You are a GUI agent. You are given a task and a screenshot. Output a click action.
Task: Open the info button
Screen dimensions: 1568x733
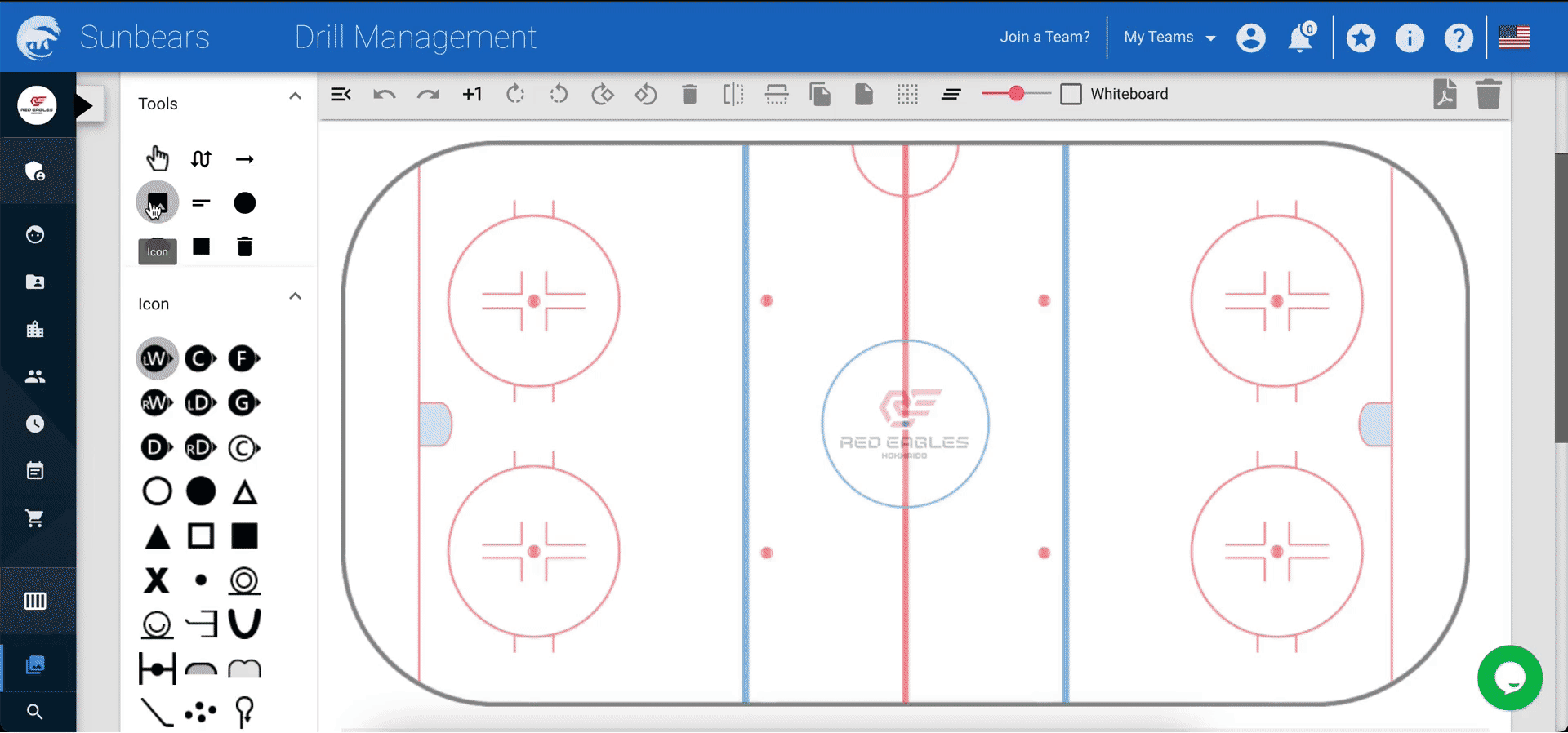pos(1410,38)
